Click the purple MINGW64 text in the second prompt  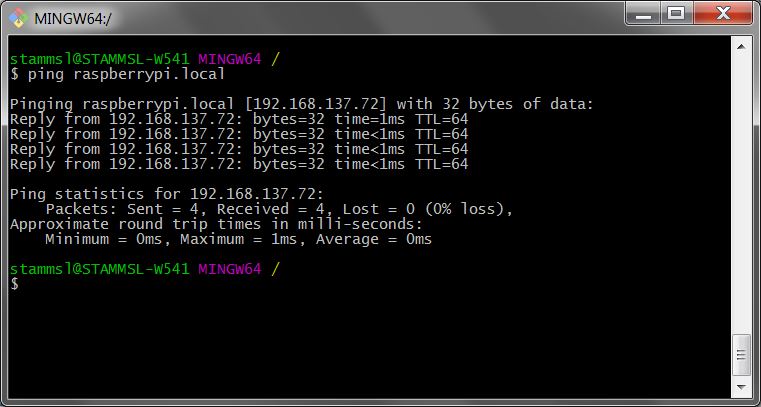(230, 269)
